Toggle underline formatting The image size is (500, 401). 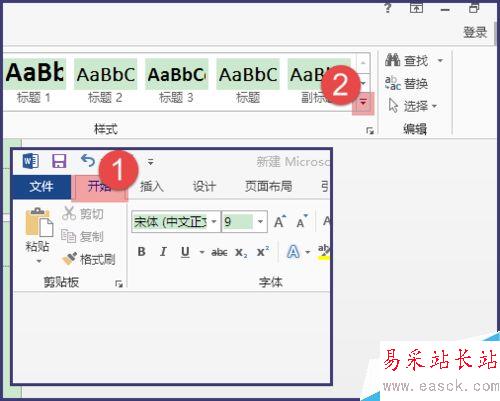pyautogui.click(x=185, y=252)
